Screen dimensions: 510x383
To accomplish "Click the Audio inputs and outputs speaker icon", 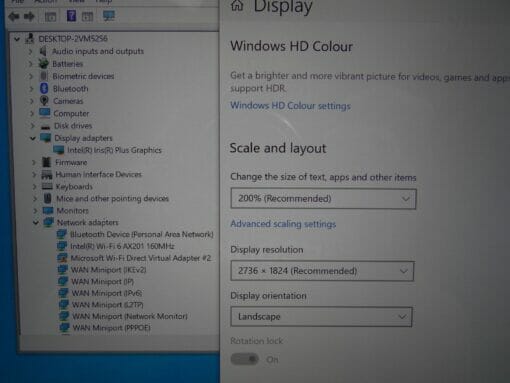I will [x=43, y=51].
